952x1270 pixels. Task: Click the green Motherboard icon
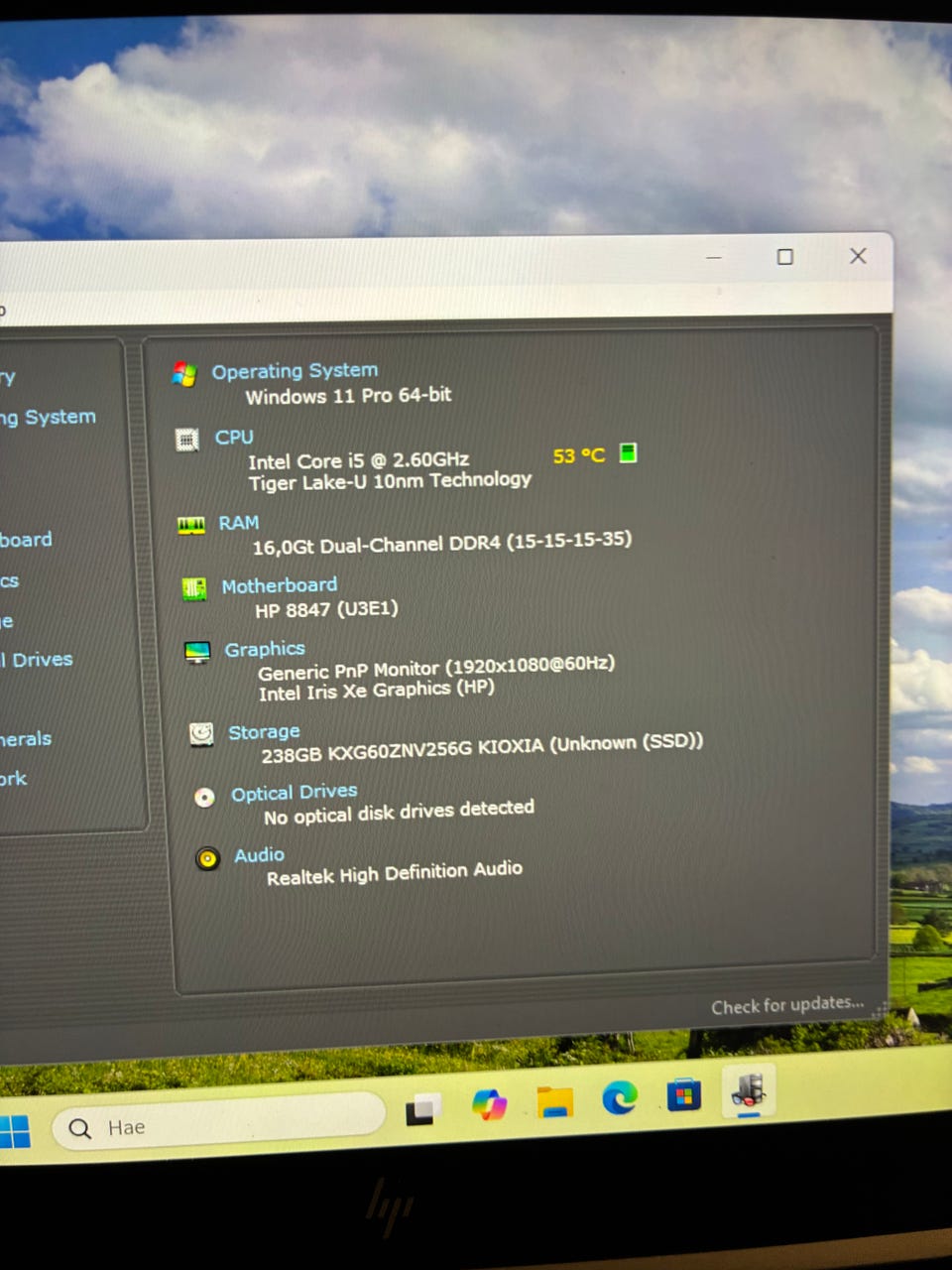(x=194, y=589)
